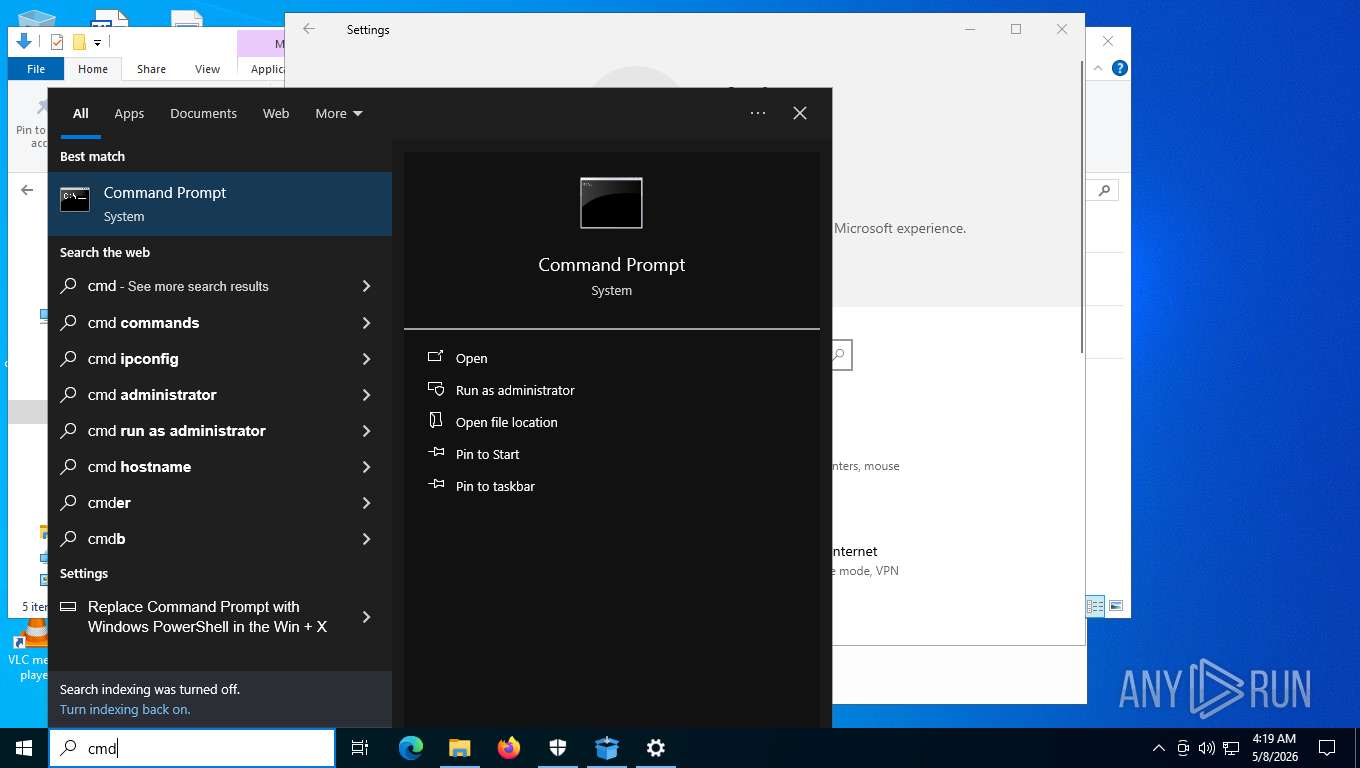Image resolution: width=1360 pixels, height=768 pixels.
Task: Select the cmd hostname web suggestion
Action: tap(220, 467)
